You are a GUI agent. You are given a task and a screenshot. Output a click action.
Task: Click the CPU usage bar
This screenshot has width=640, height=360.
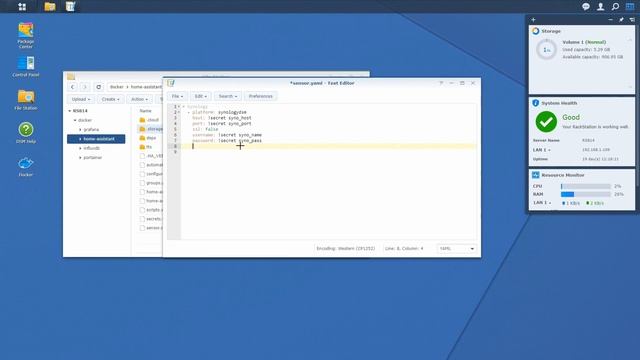[x=586, y=186]
